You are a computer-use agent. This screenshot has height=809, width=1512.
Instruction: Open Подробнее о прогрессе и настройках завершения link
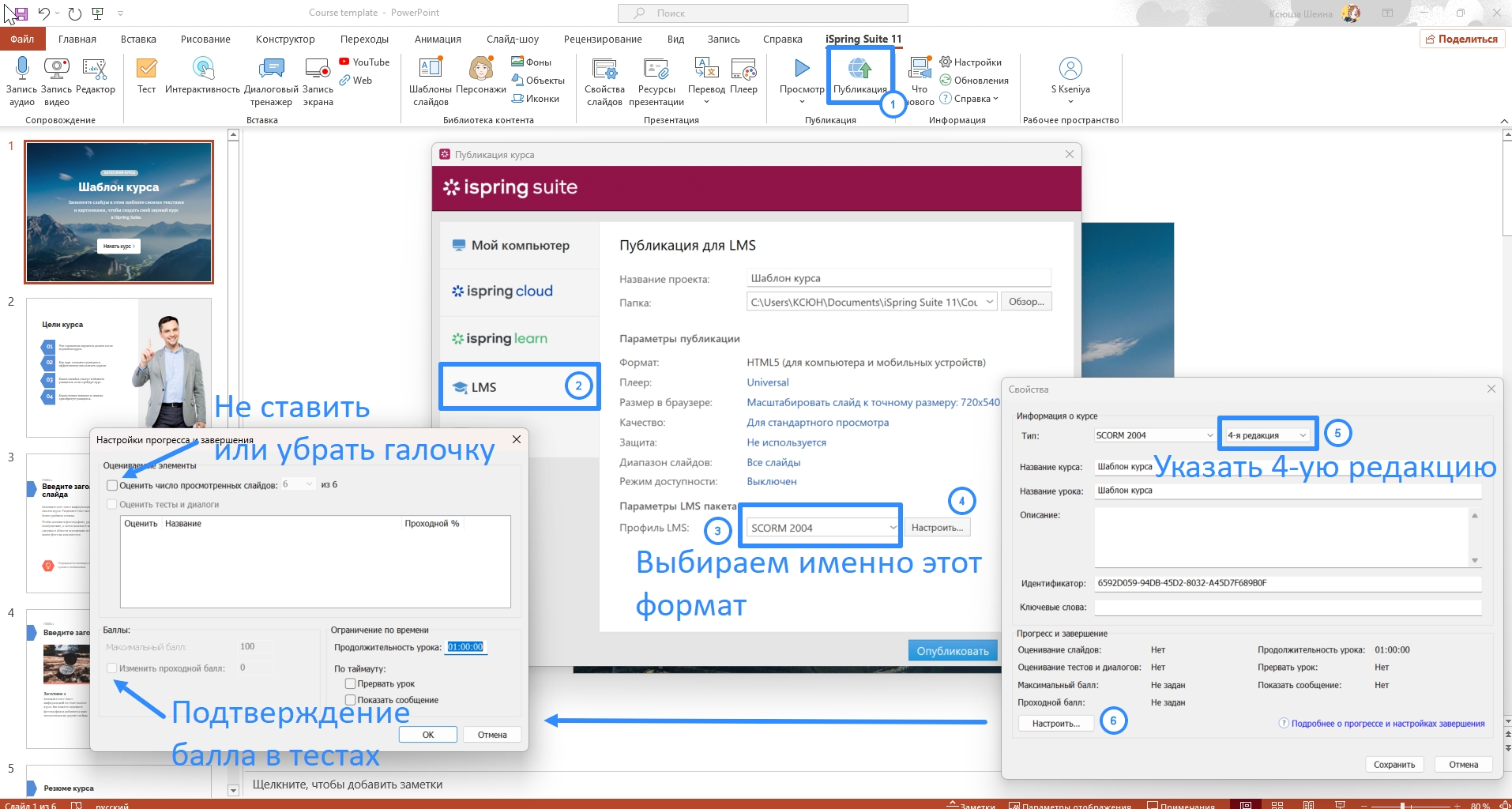[x=1387, y=724]
